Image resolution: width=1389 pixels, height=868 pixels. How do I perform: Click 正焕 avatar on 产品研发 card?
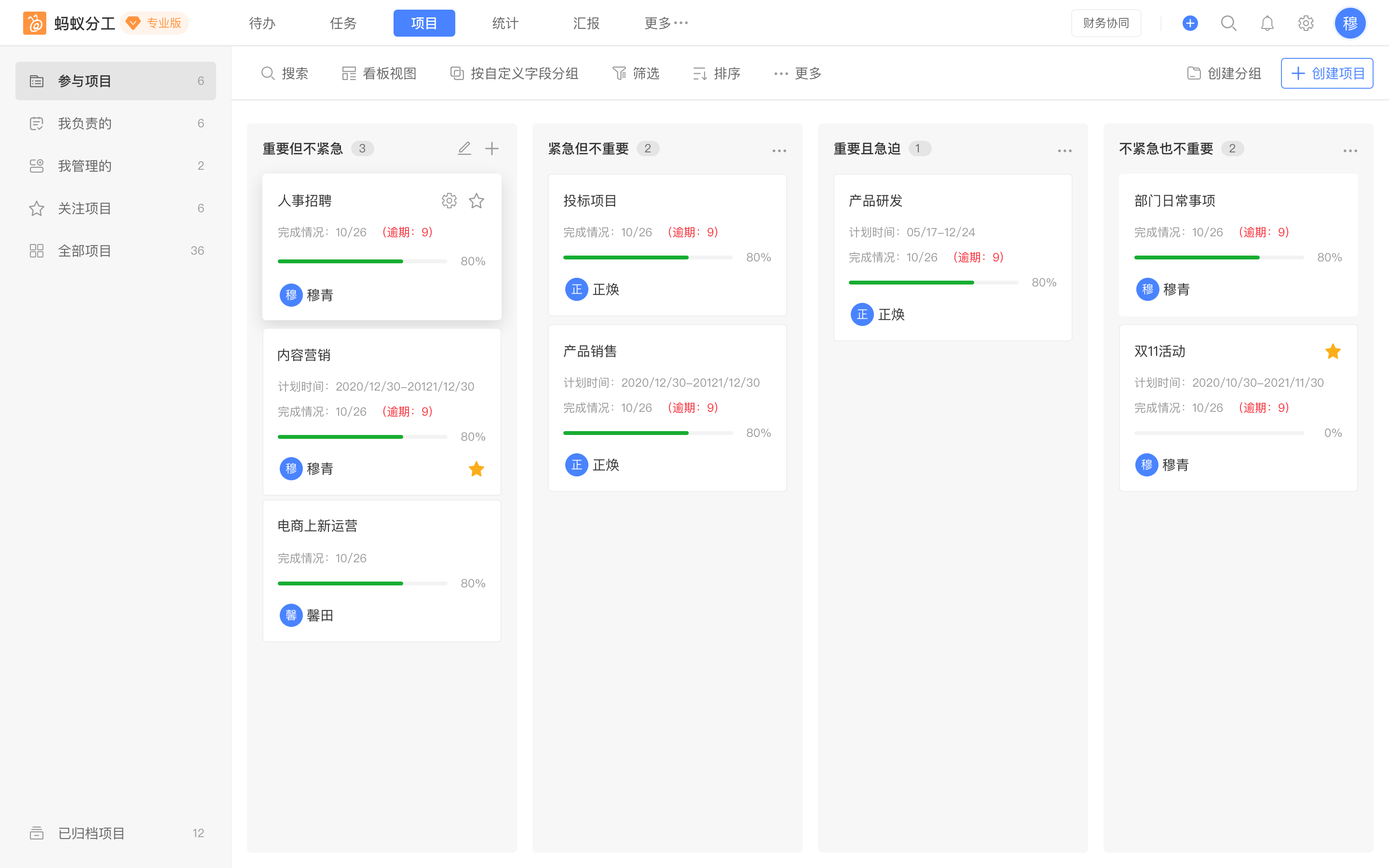[x=862, y=314]
